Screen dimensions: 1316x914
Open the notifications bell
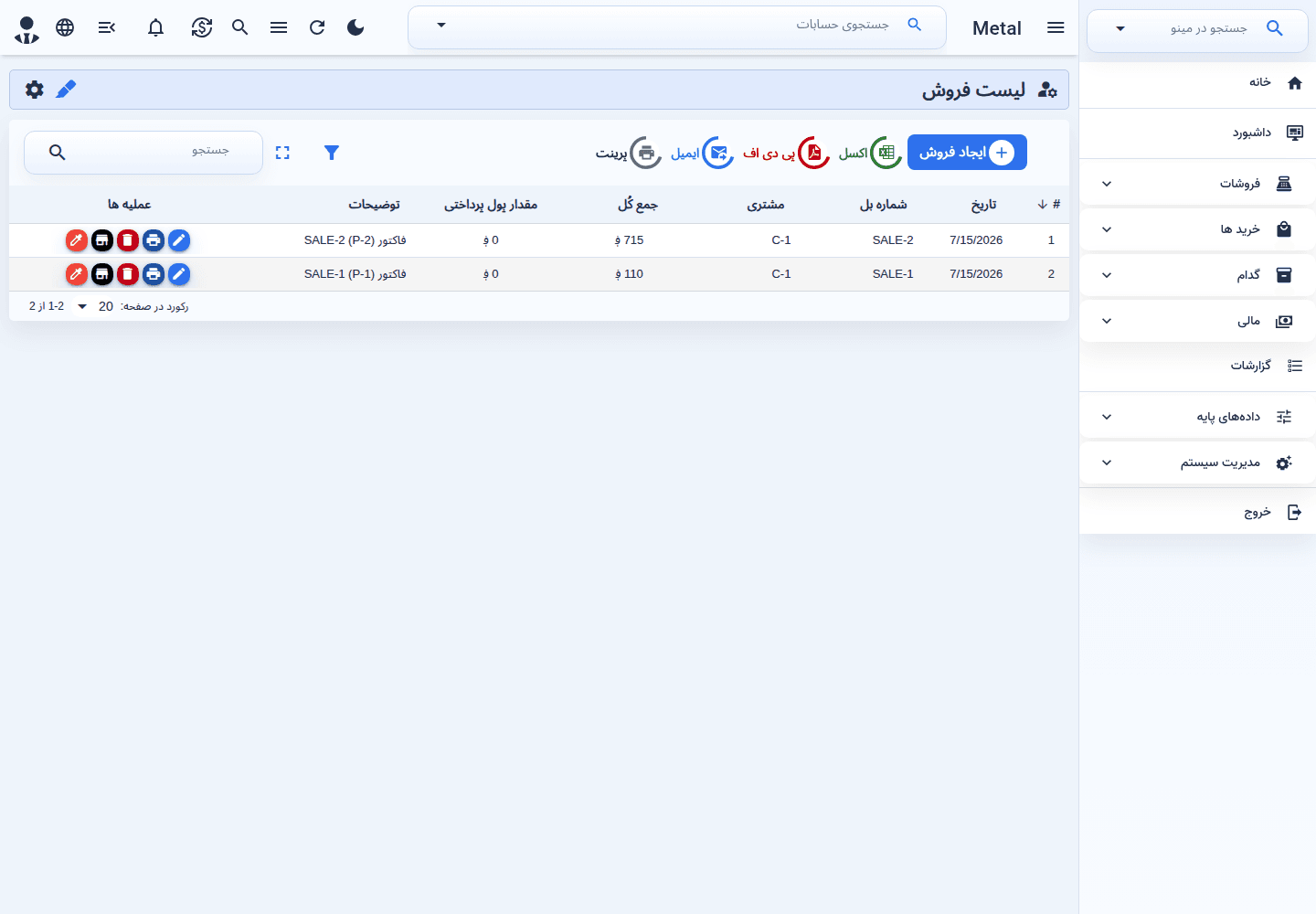tap(156, 27)
